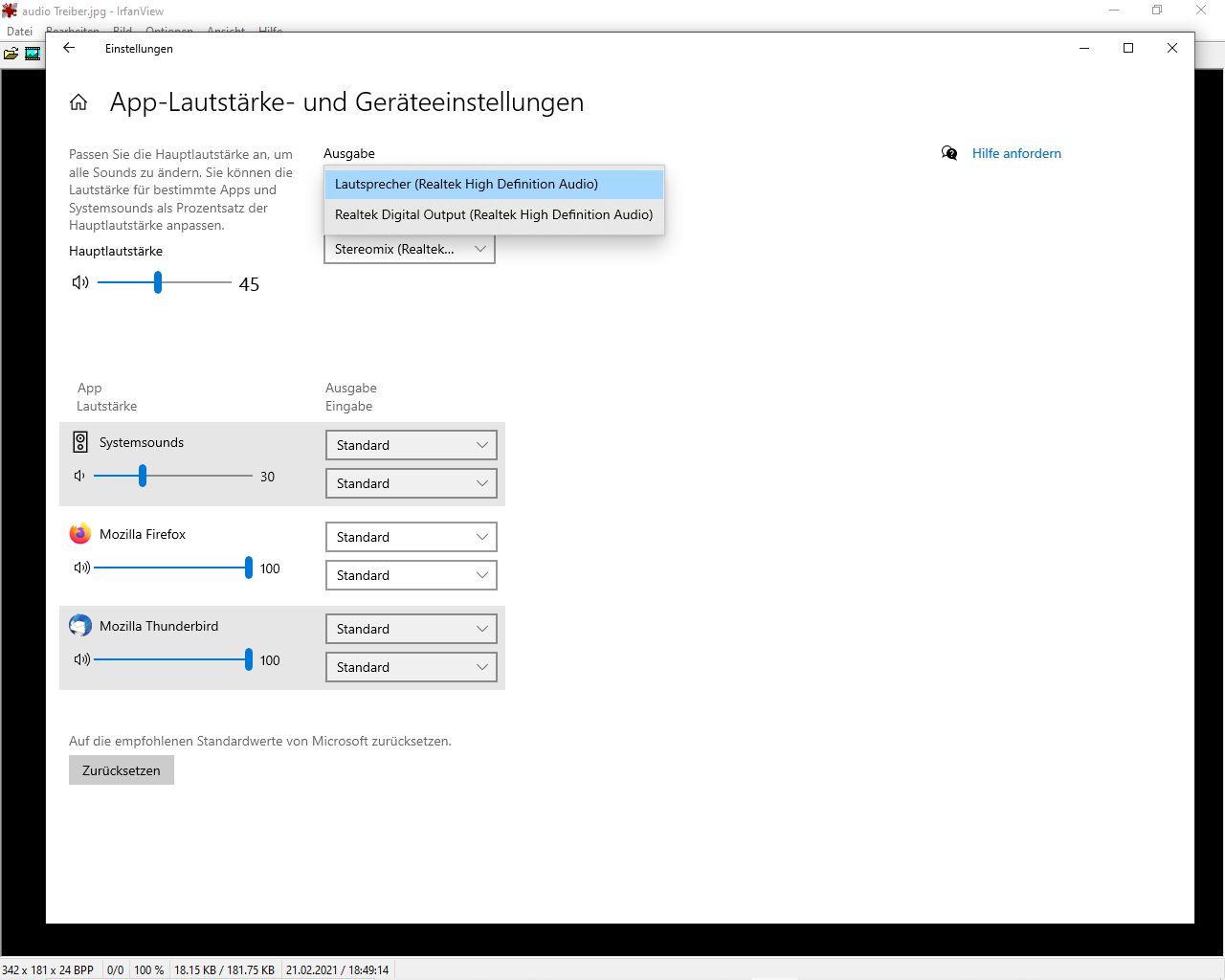The width and height of the screenshot is (1225, 980).
Task: Mute Hauptlautstärke via speaker icon
Action: [80, 282]
